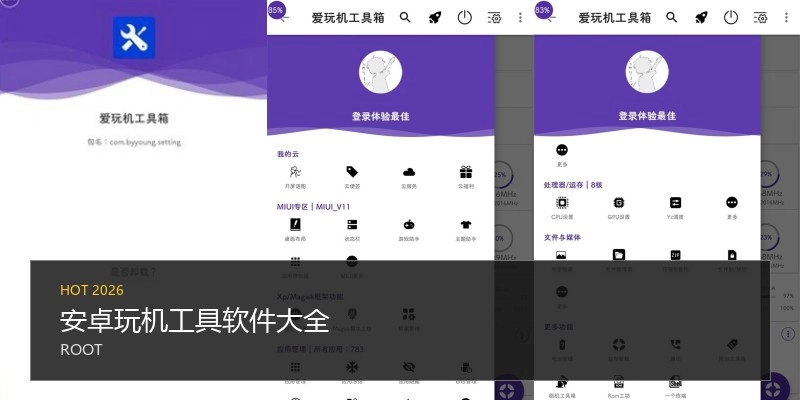Open the overflow menu in middle screenshot
800x400 pixels.
(520, 18)
